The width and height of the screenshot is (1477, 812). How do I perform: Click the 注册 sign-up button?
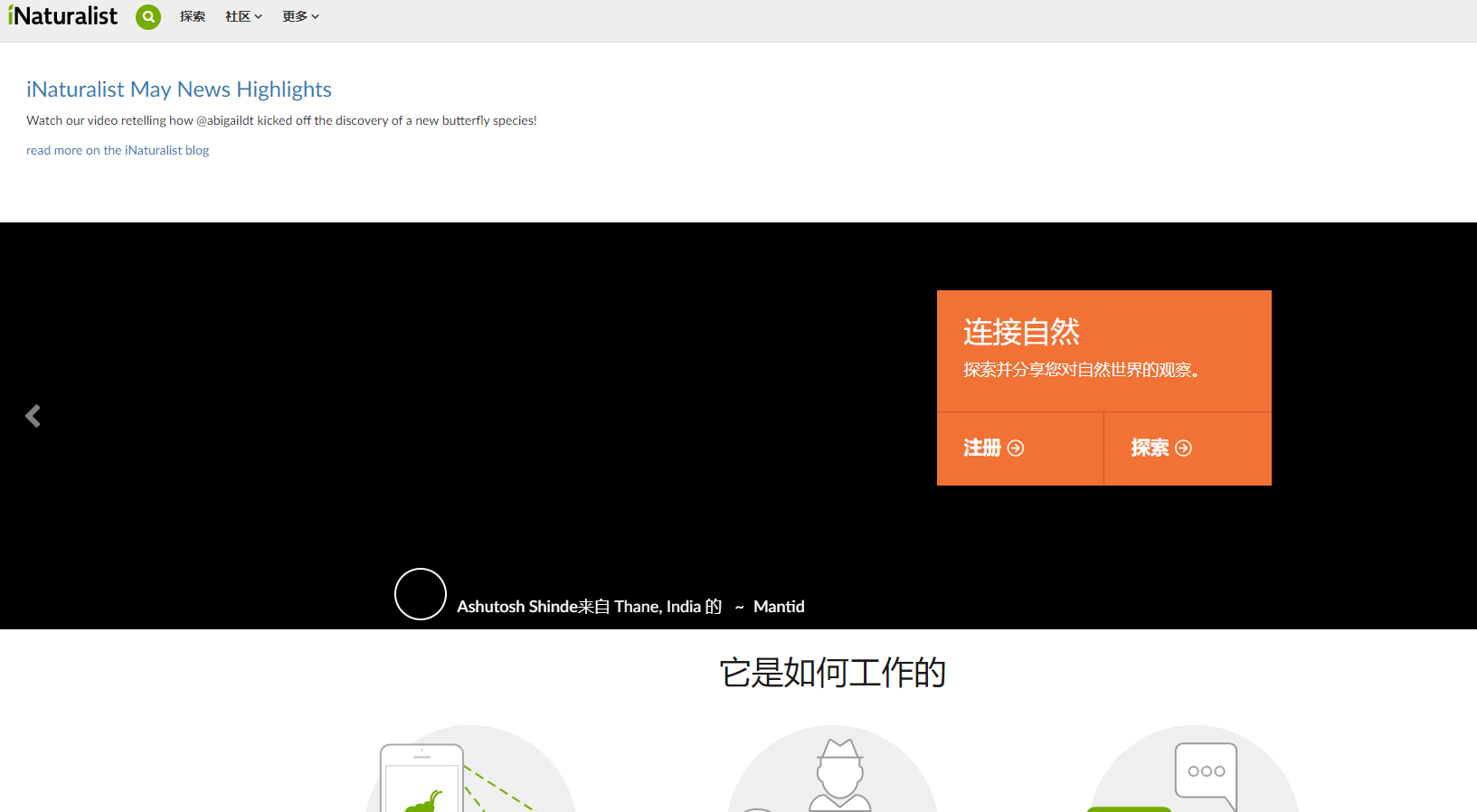point(1020,448)
